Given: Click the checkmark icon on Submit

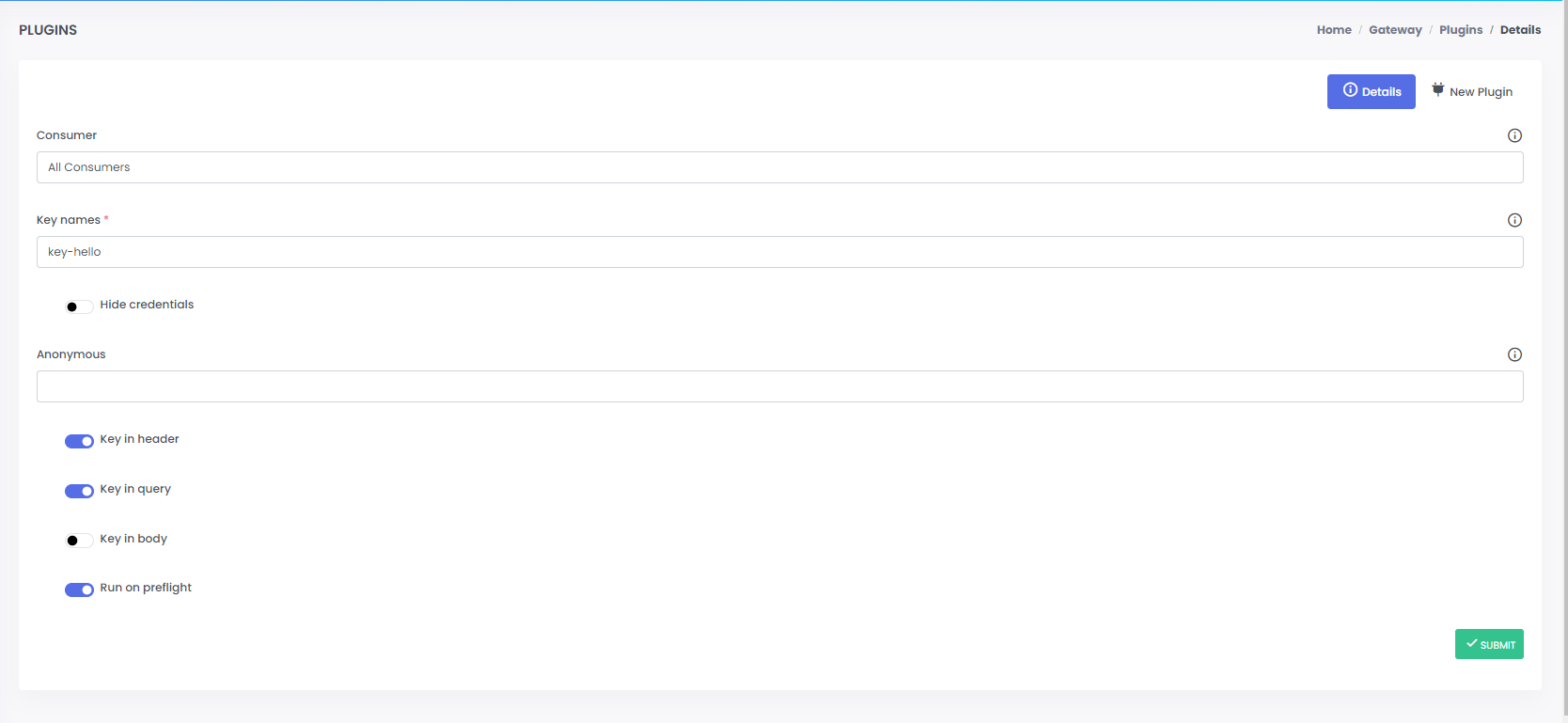Looking at the screenshot, I should click(1471, 644).
